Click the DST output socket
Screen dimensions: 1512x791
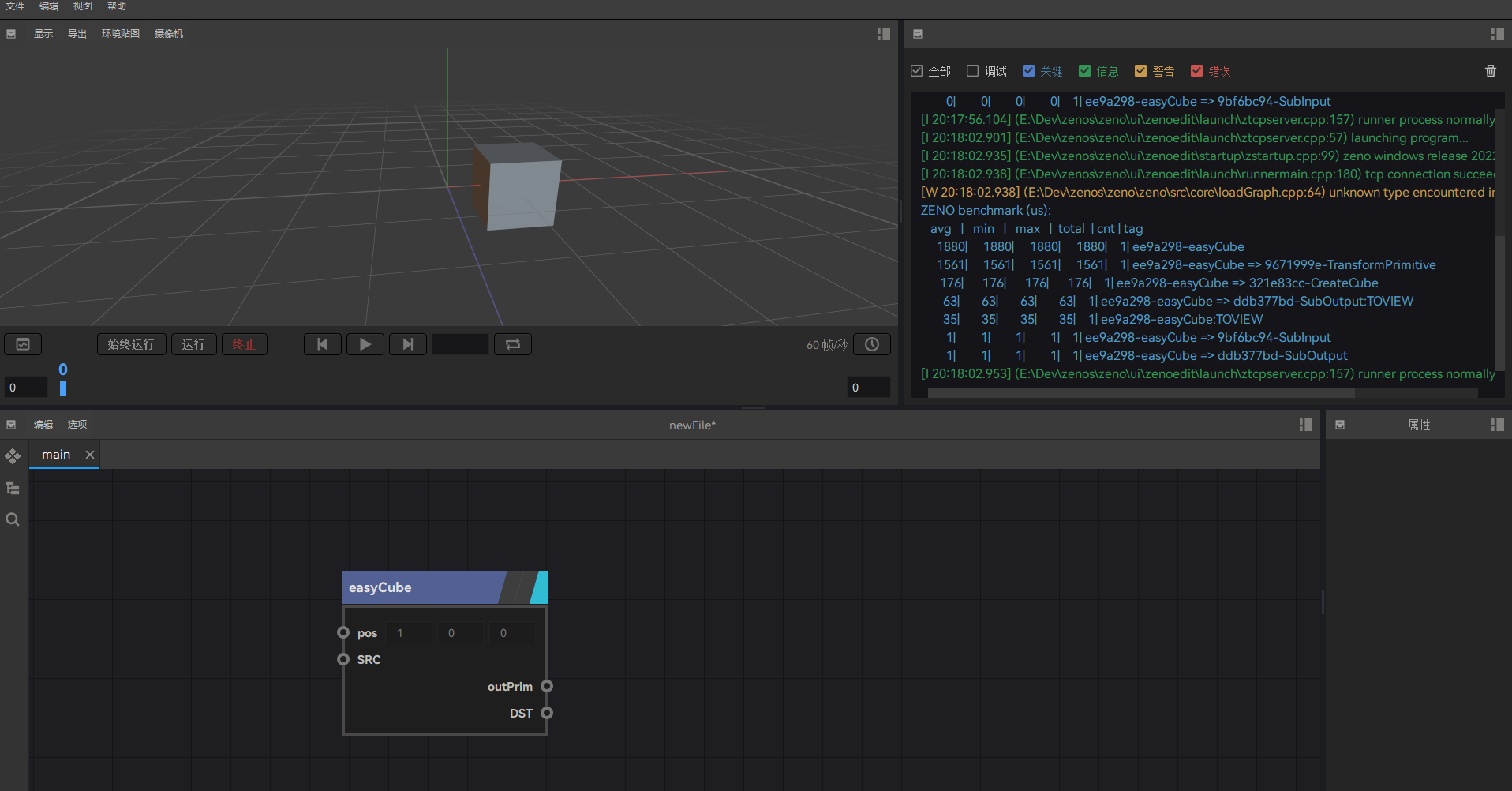tap(547, 713)
